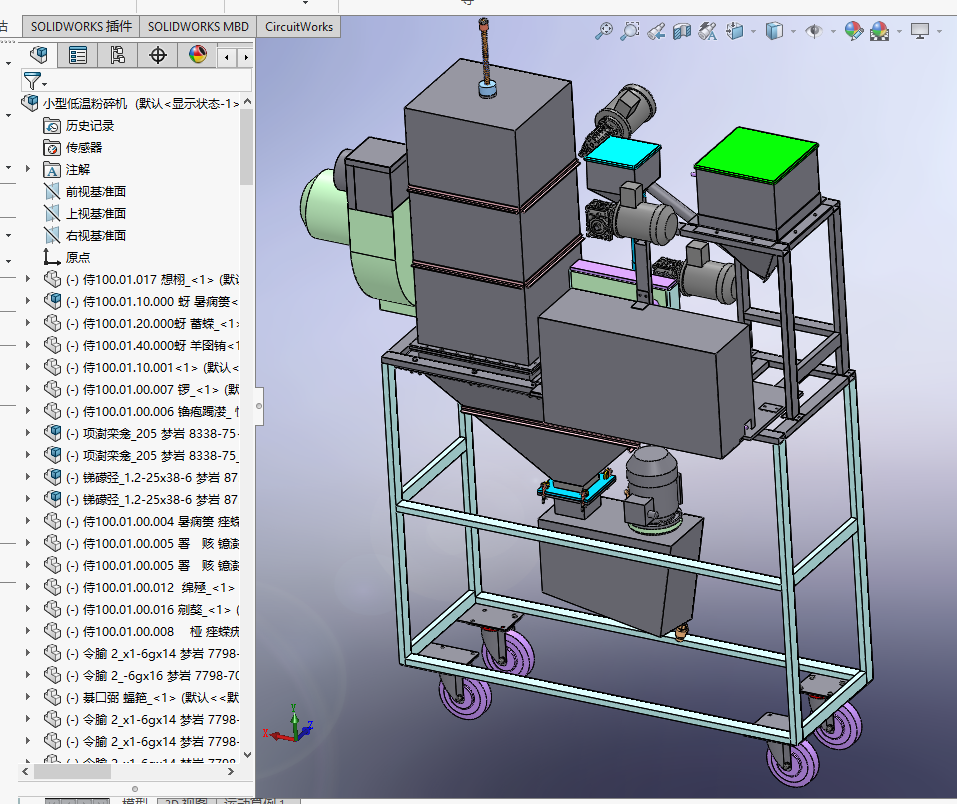Screen dimensions: 957x804
Task: Select the 原点 origin item
Action: 77,257
